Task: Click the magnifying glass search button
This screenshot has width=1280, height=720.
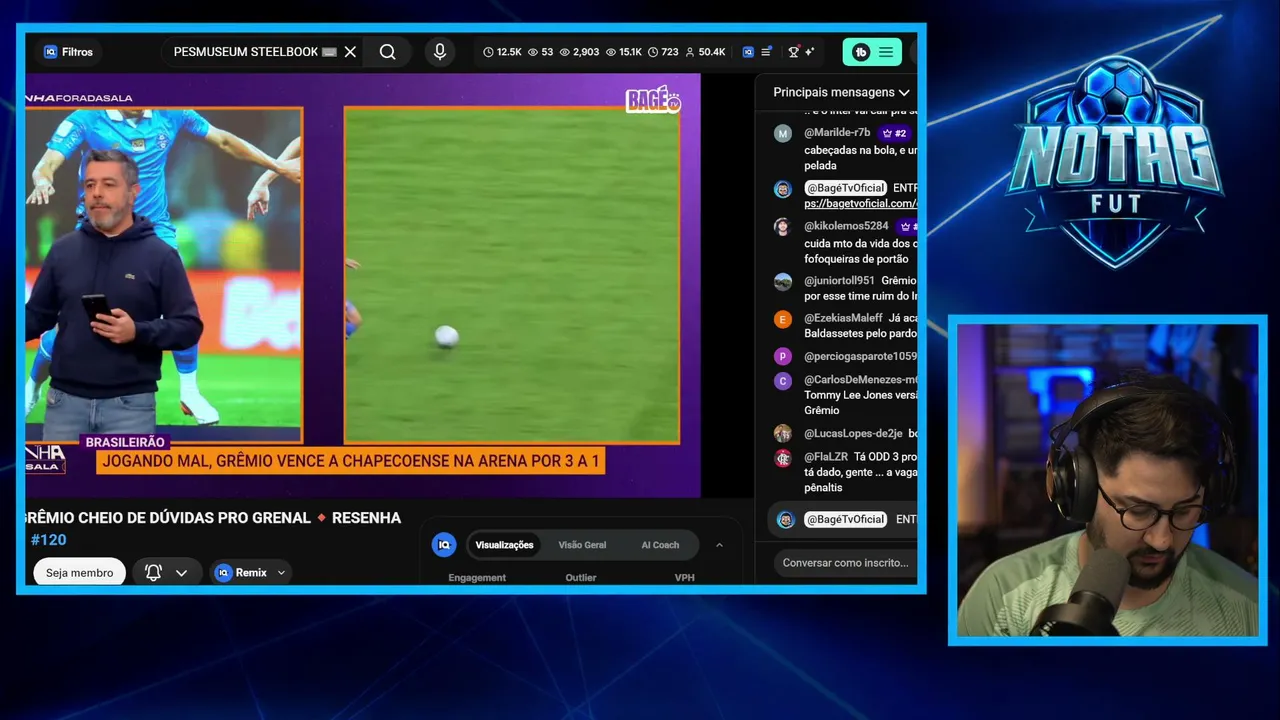Action: point(388,52)
